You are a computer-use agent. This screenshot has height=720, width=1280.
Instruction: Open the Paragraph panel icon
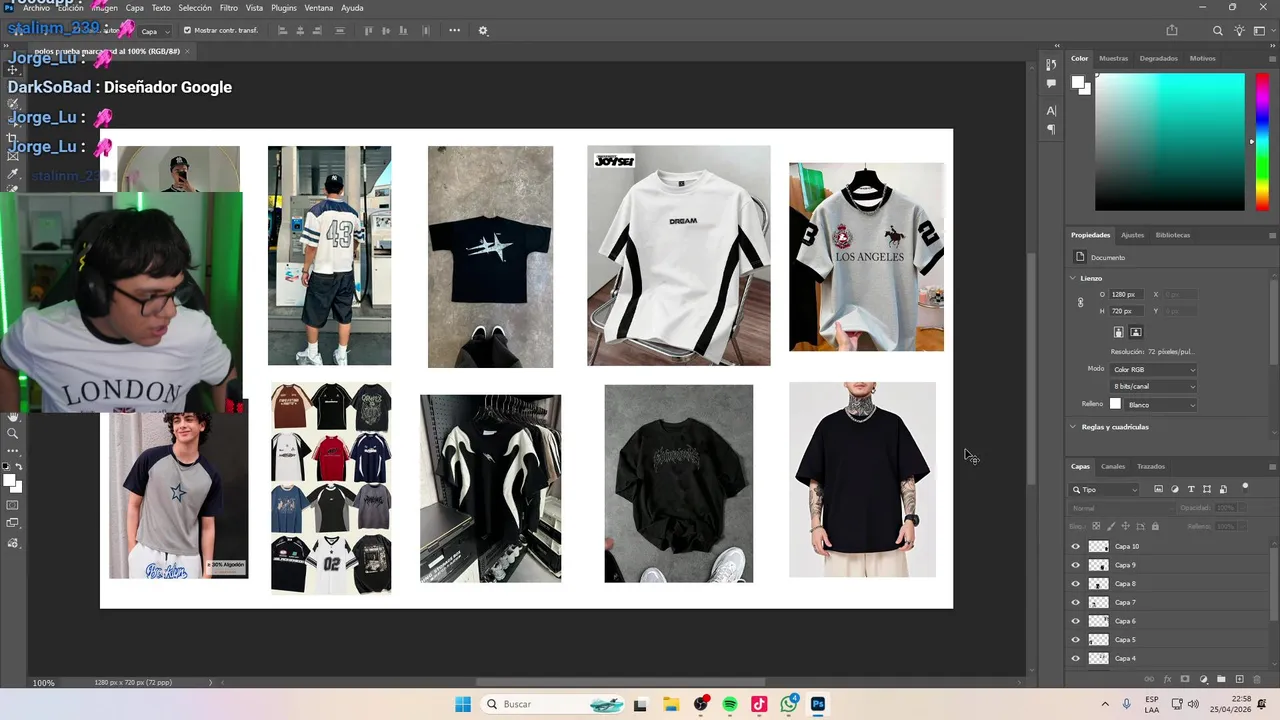[x=1051, y=129]
